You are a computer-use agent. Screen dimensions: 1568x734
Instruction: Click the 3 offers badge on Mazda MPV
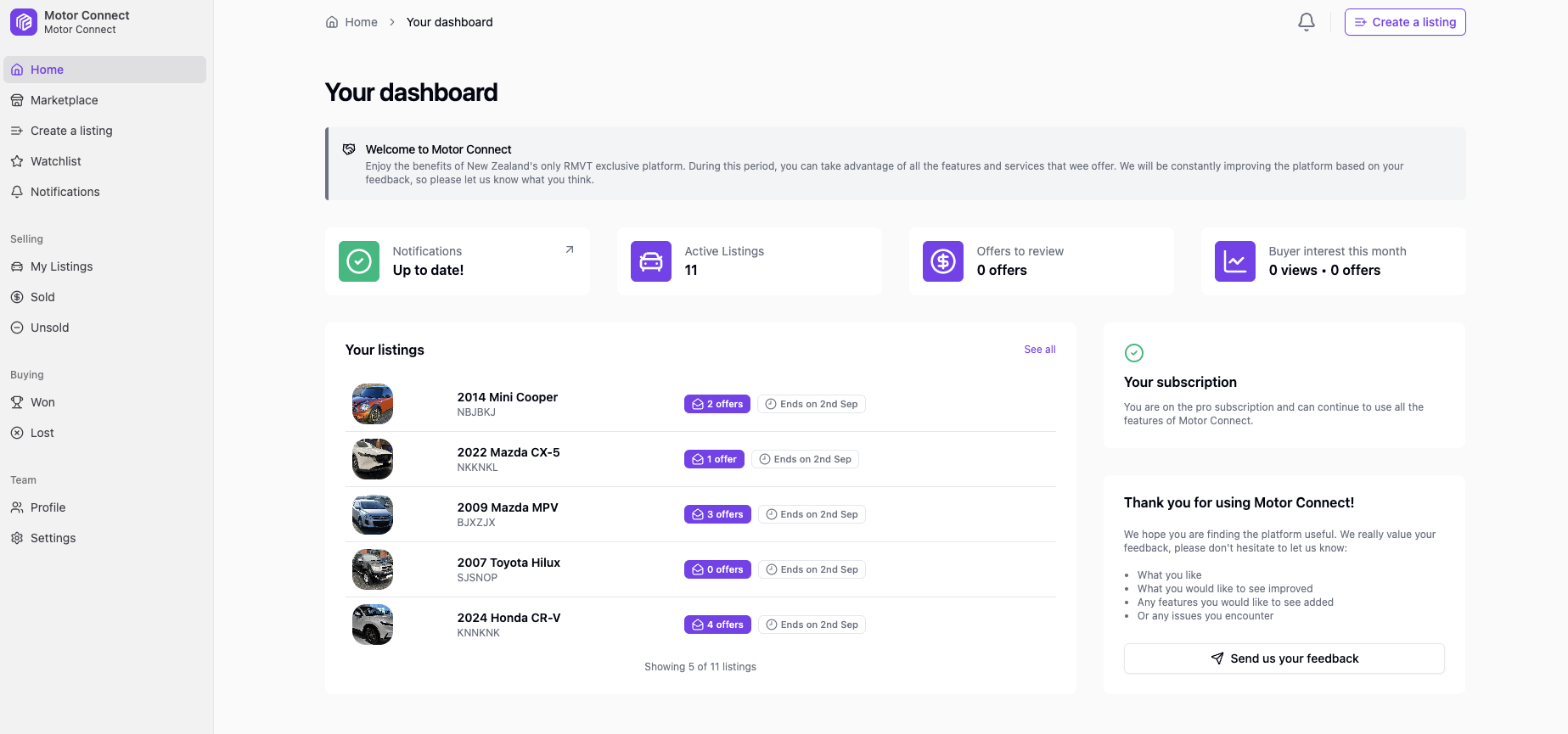point(717,514)
